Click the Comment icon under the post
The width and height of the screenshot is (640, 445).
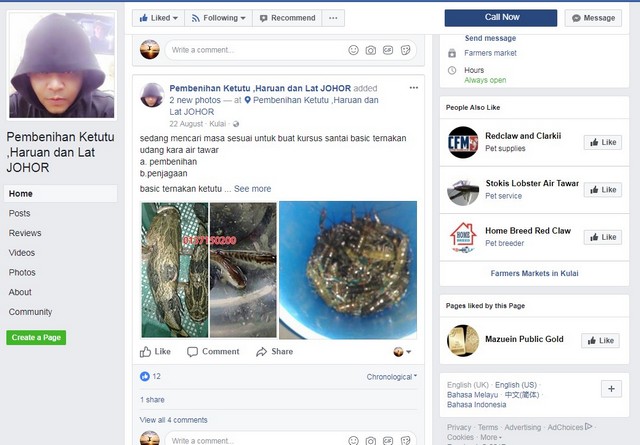pyautogui.click(x=192, y=352)
